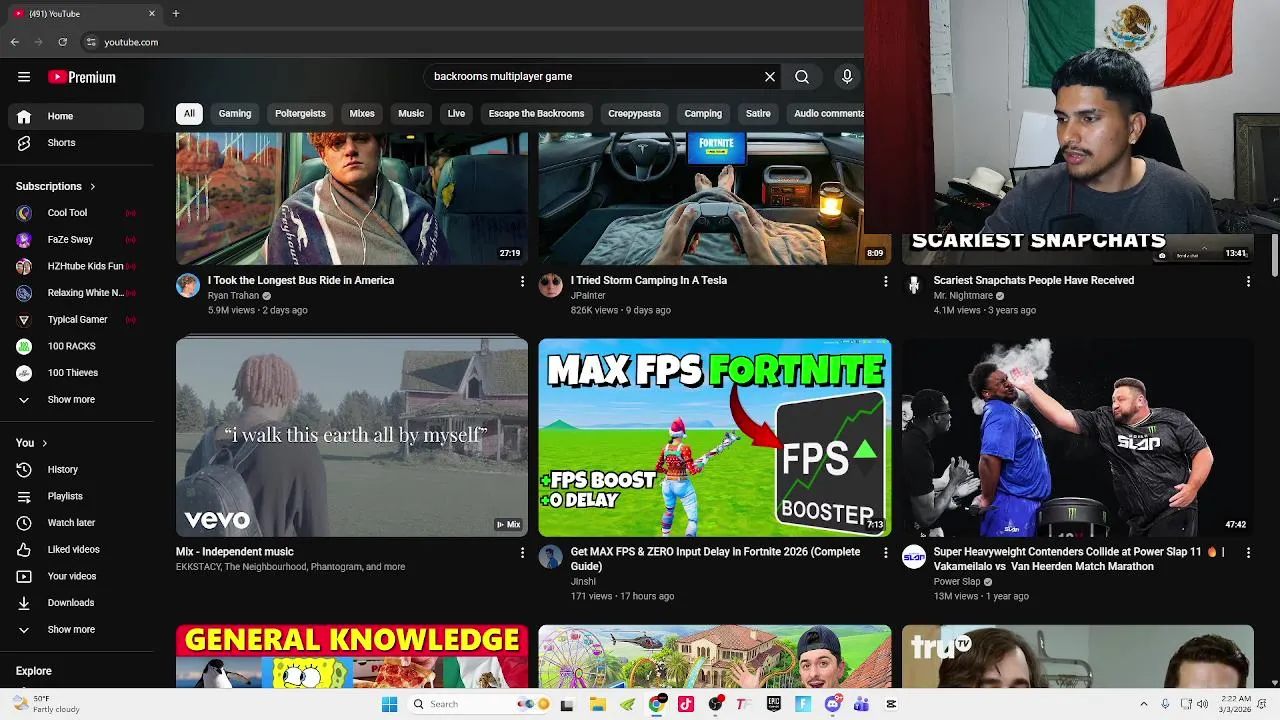This screenshot has width=1280, height=720.
Task: Open the Subscriptions section heading
Action: tap(56, 187)
